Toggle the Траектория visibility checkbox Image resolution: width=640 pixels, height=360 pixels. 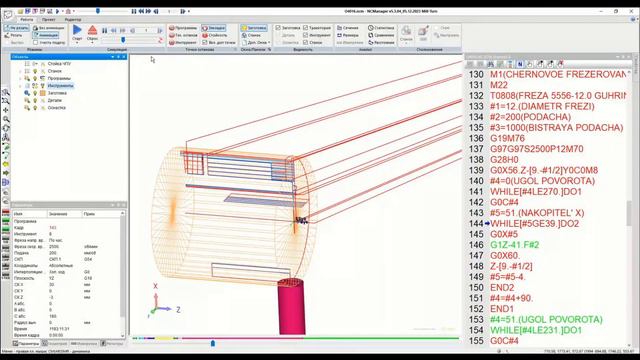[305, 28]
